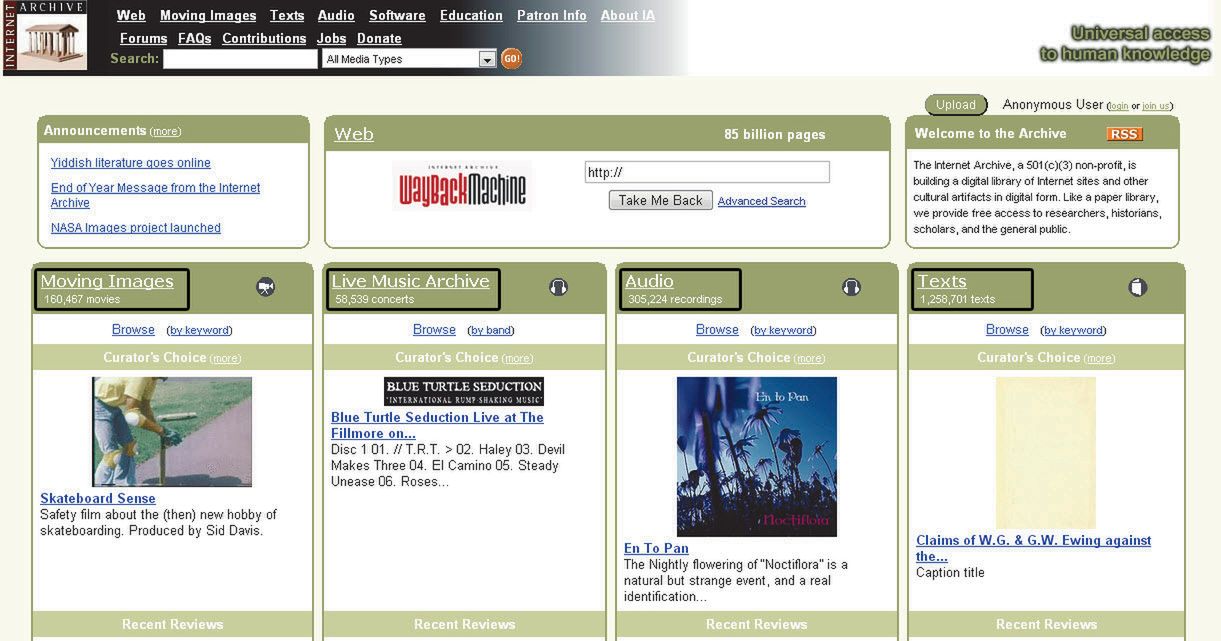
Task: Click the top Search text field
Action: coord(240,59)
